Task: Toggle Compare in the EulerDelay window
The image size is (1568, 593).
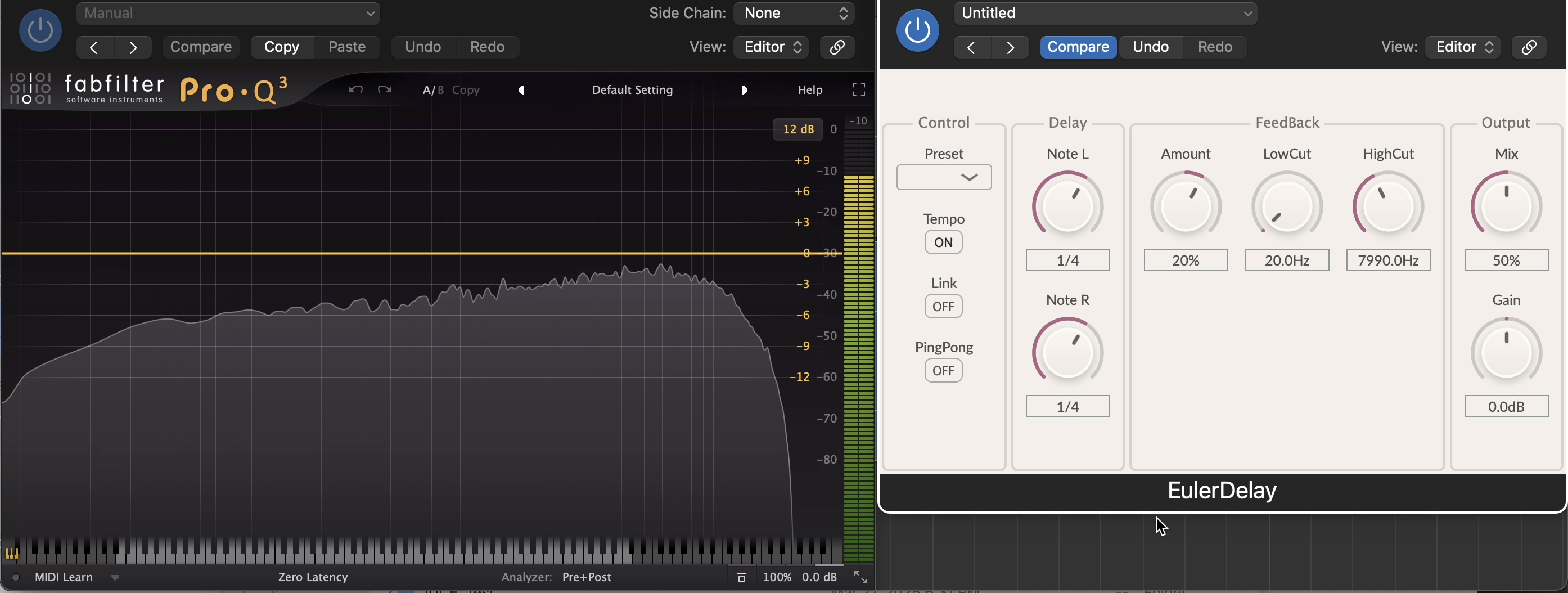Action: [1078, 47]
